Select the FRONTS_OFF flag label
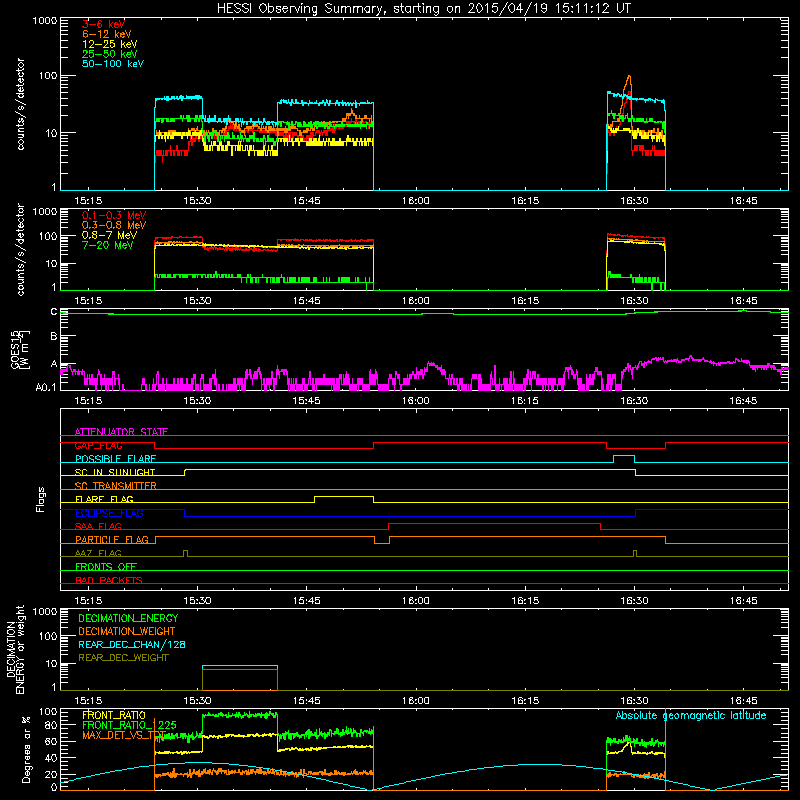 106,566
